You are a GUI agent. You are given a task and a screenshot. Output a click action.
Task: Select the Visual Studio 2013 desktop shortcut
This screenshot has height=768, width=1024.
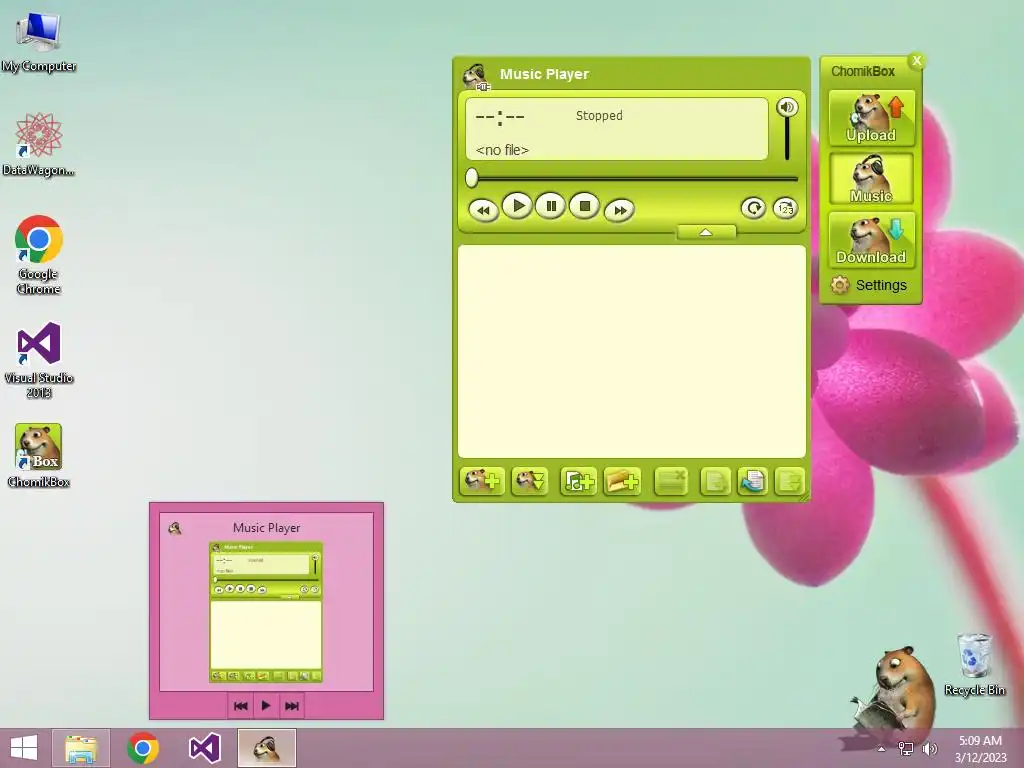coord(39,360)
